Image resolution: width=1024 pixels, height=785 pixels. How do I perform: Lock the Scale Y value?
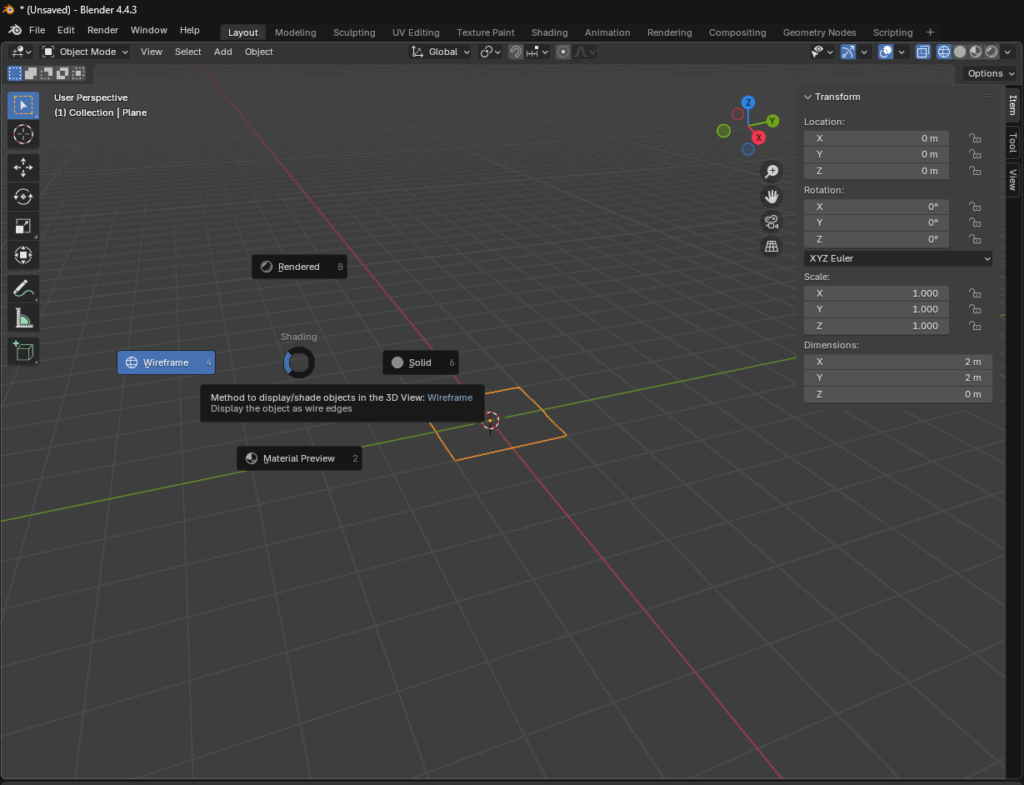coord(975,310)
